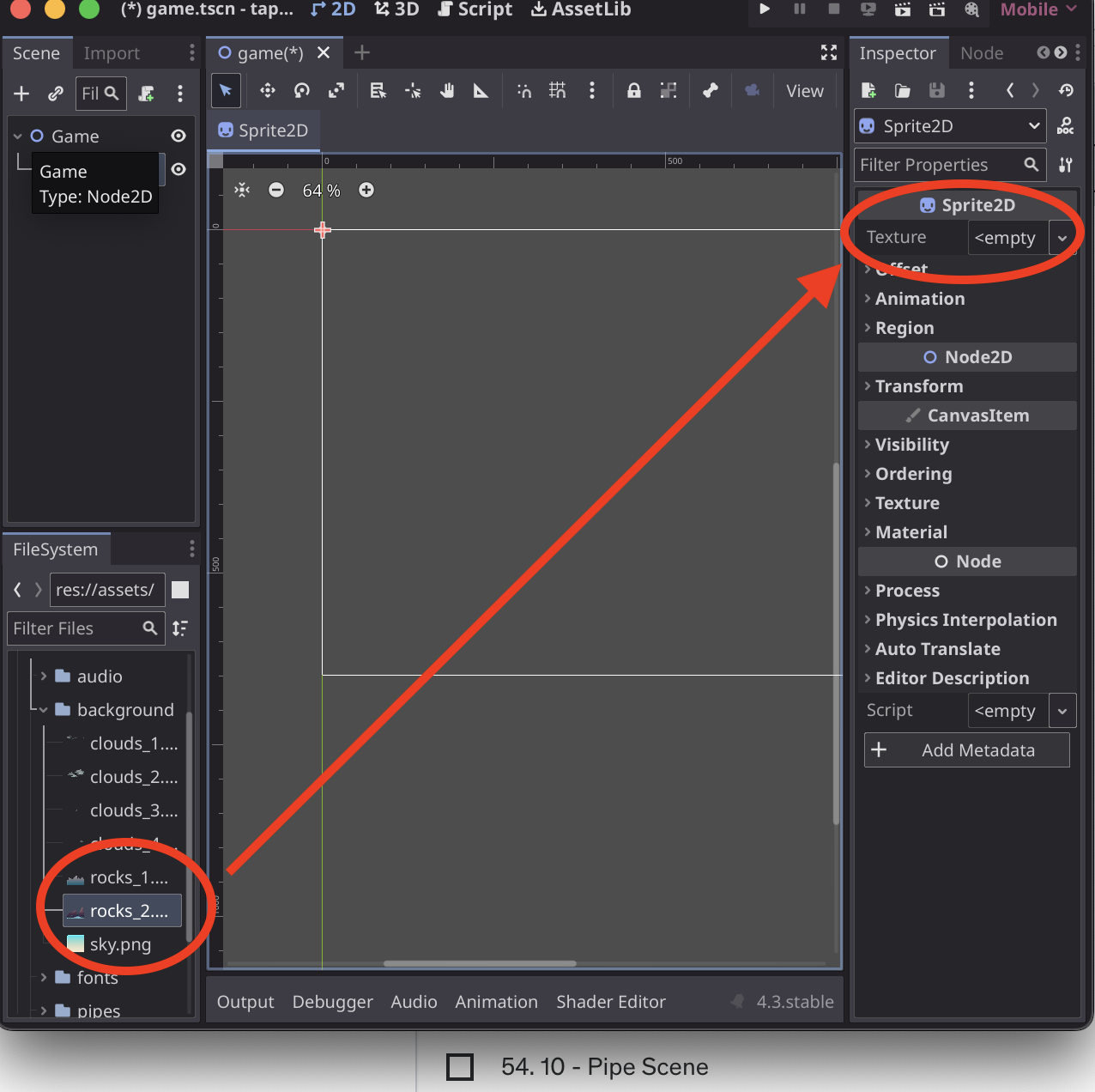Click the Add Metadata button
Screen dimensions: 1095x1092
coord(966,749)
